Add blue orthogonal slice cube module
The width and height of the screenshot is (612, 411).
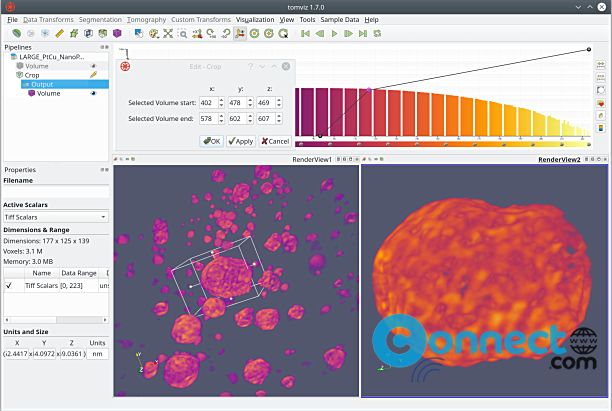pos(88,34)
